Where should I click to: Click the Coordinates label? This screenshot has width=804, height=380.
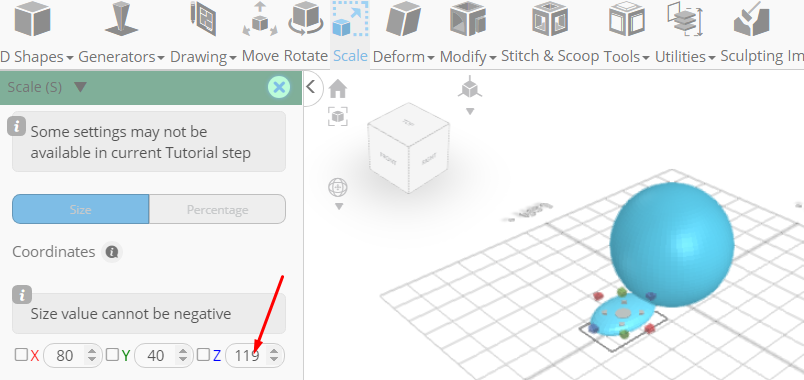pyautogui.click(x=54, y=252)
